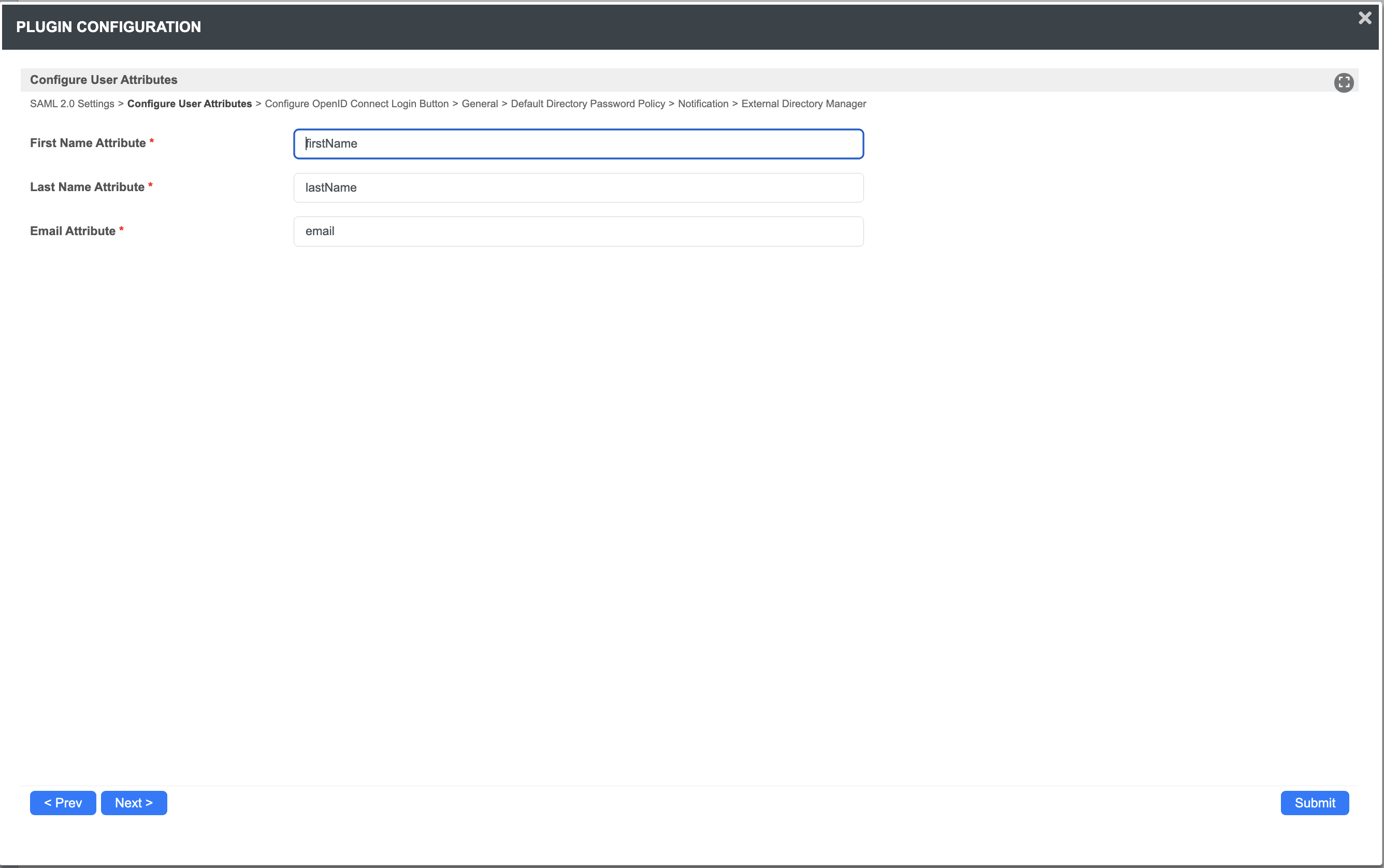The image size is (1384, 868).
Task: Submit the plugin configuration
Action: tap(1314, 803)
